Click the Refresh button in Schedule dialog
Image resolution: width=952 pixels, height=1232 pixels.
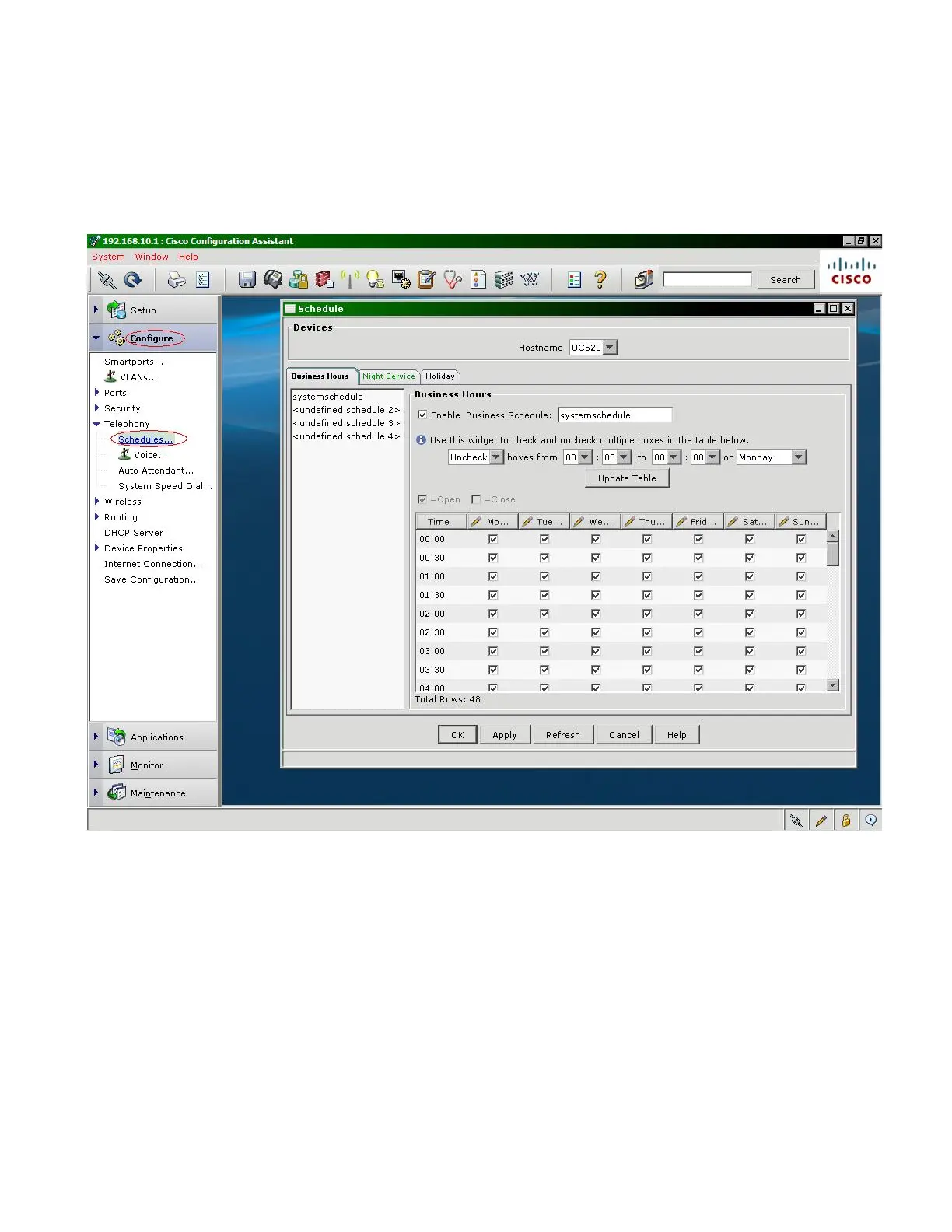click(x=563, y=735)
